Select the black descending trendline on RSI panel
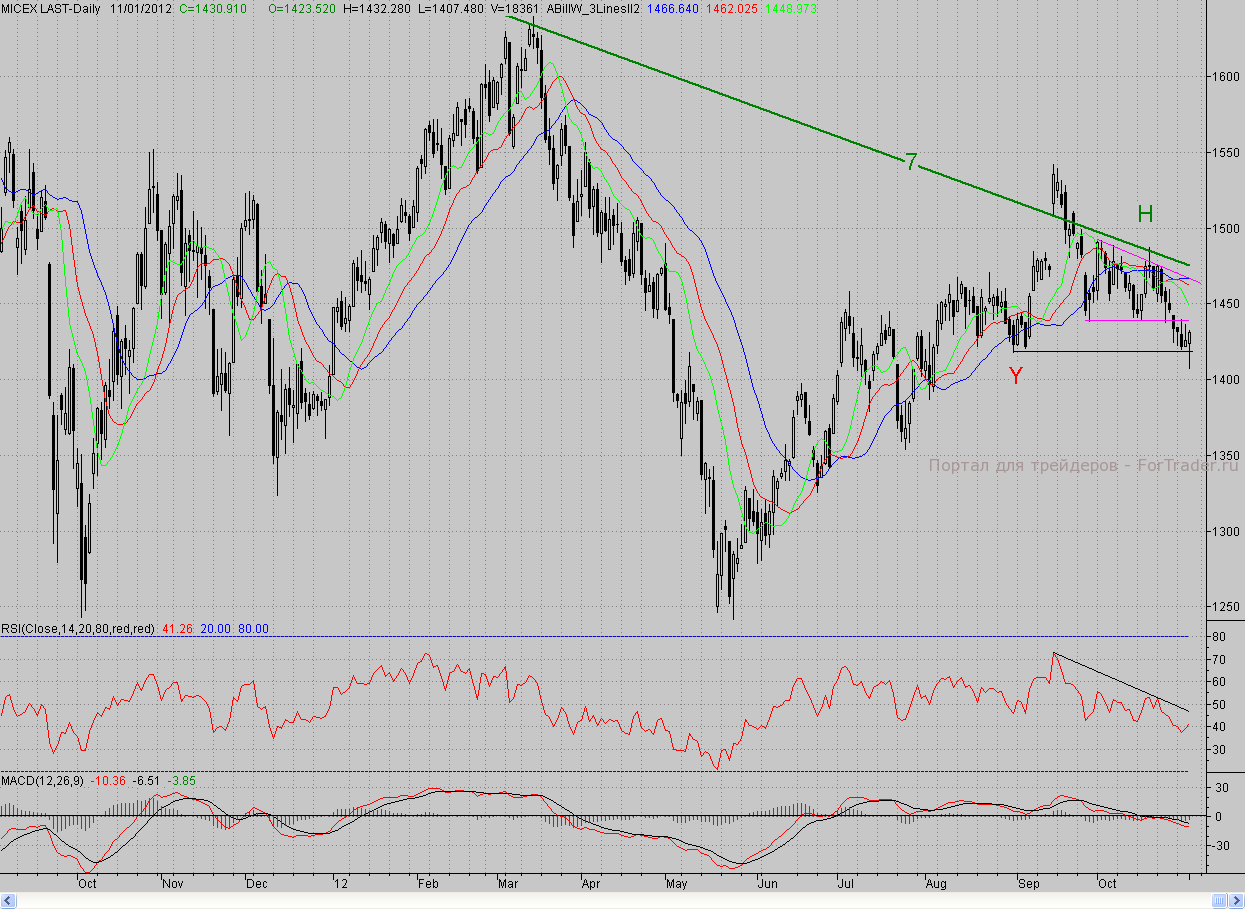 (1120, 681)
